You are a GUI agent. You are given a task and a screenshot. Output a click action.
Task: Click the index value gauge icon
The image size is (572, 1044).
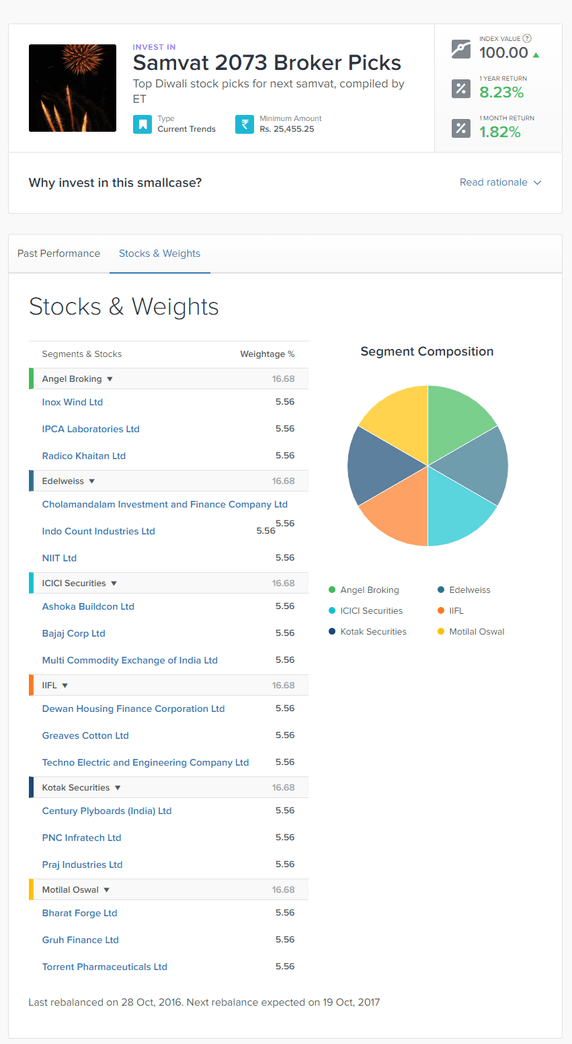[461, 49]
